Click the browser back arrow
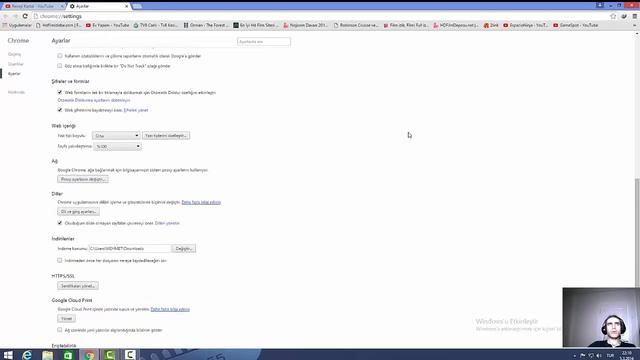 (x=6, y=16)
